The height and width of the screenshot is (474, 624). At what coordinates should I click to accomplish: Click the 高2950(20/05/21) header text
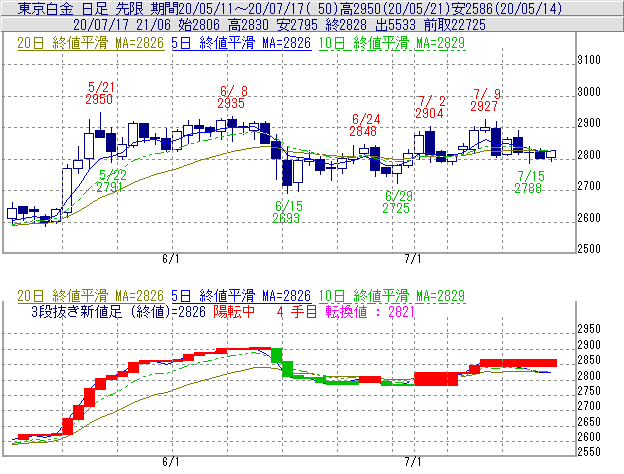click(394, 8)
